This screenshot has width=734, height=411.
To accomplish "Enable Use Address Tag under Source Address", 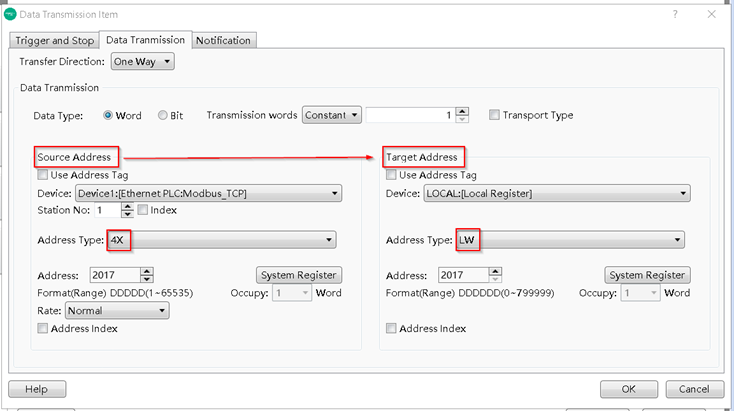I will [x=42, y=175].
